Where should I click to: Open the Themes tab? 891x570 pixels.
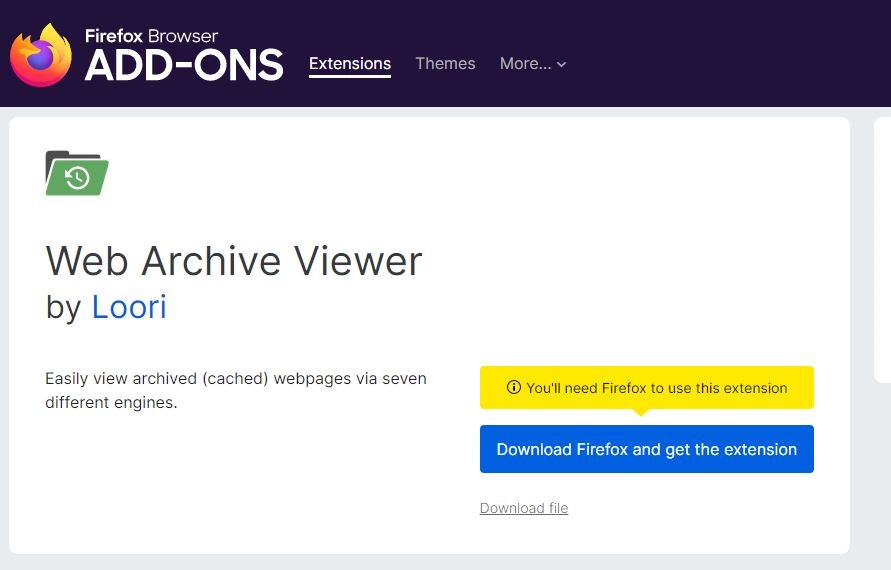pyautogui.click(x=445, y=63)
